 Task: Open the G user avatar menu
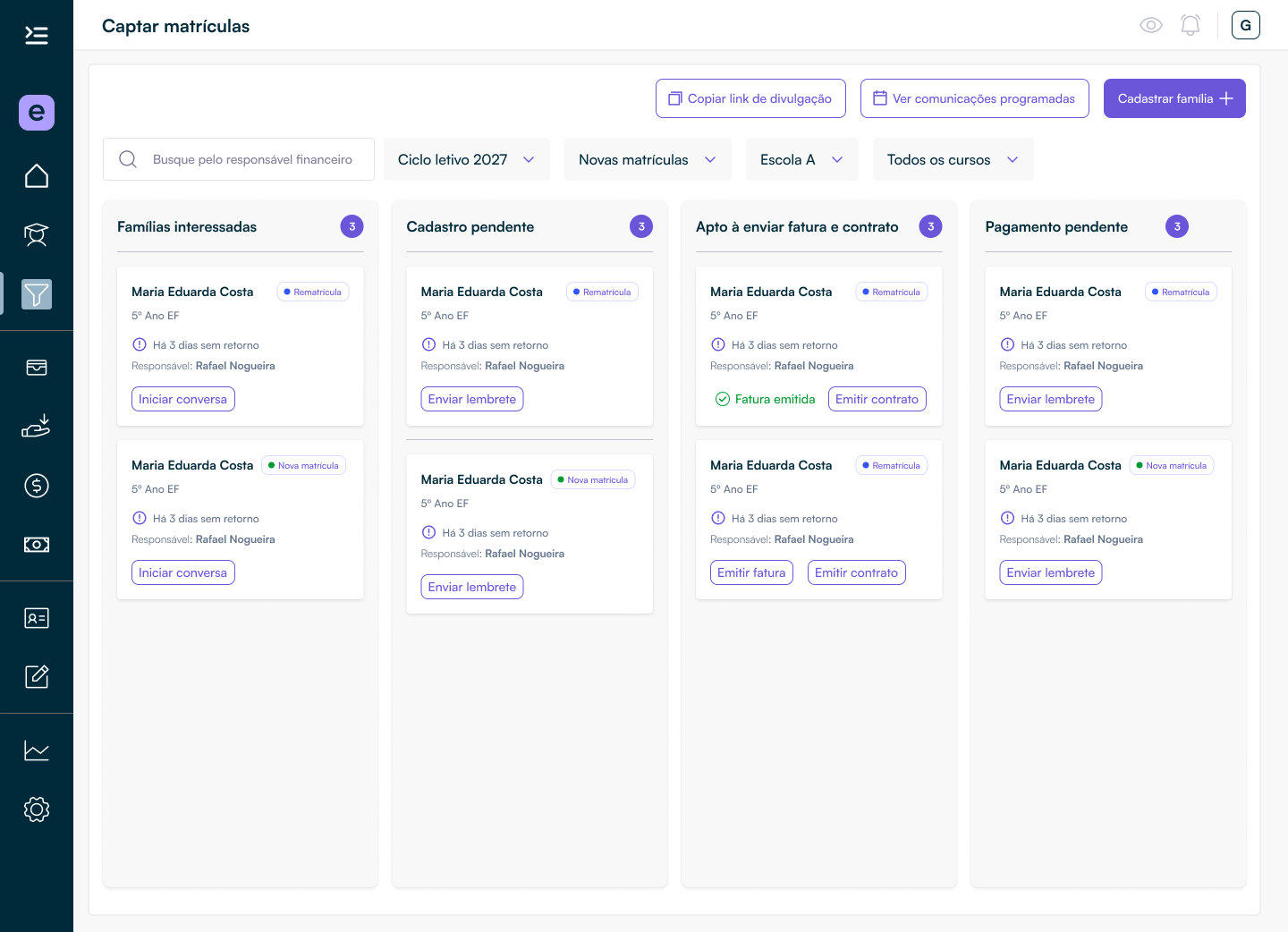point(1246,25)
